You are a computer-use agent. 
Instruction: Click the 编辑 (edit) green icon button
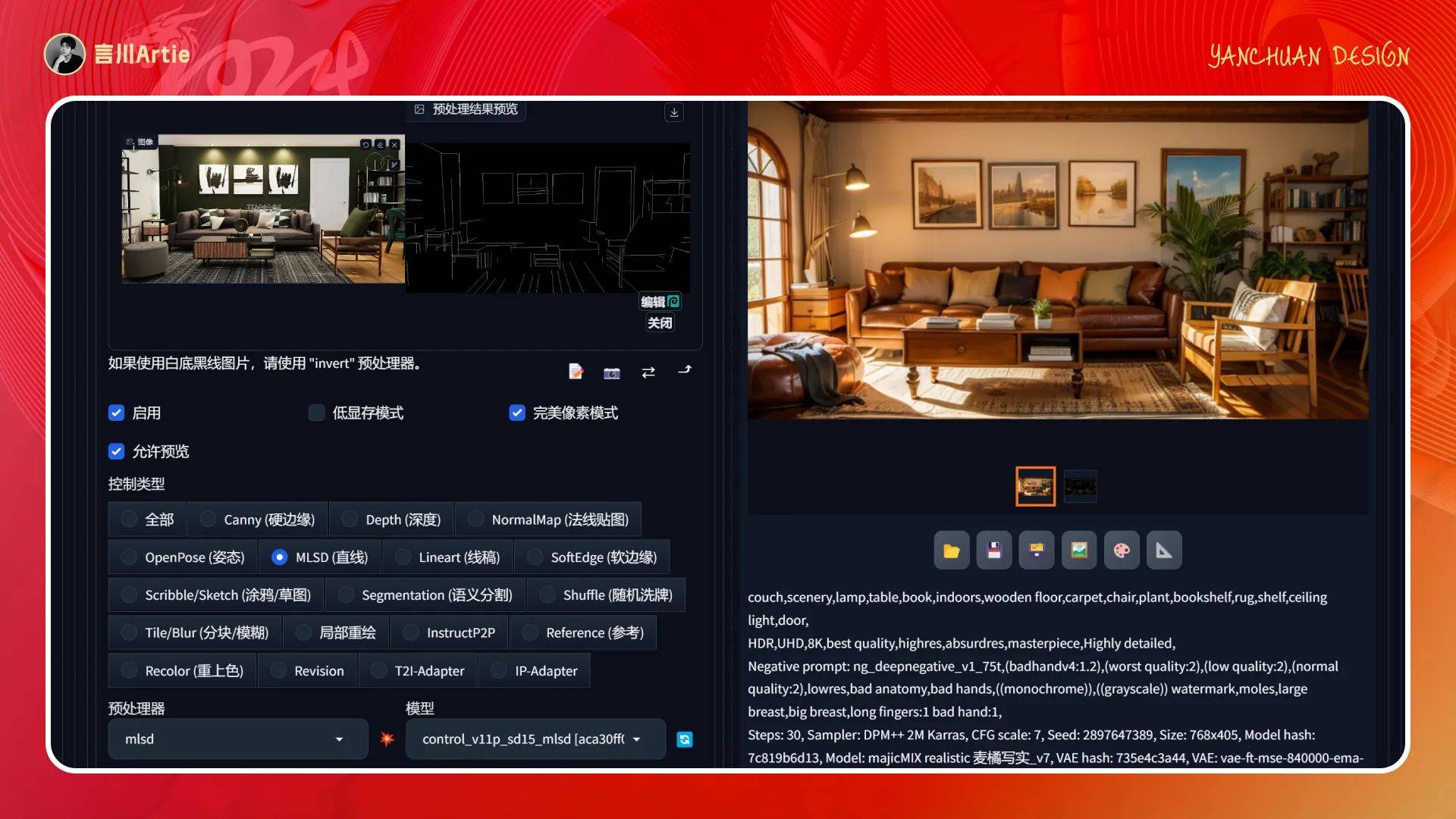(675, 301)
